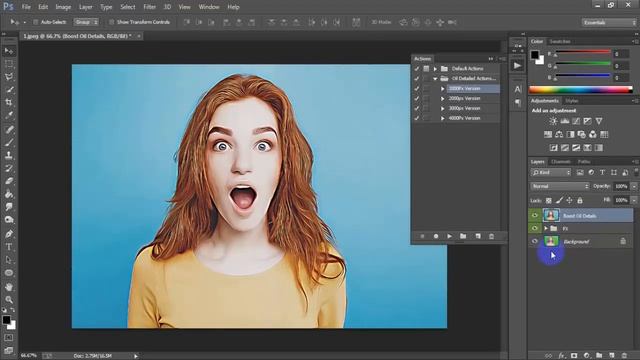The image size is (640, 360).
Task: Click the layer Opacity value field
Action: click(x=621, y=186)
